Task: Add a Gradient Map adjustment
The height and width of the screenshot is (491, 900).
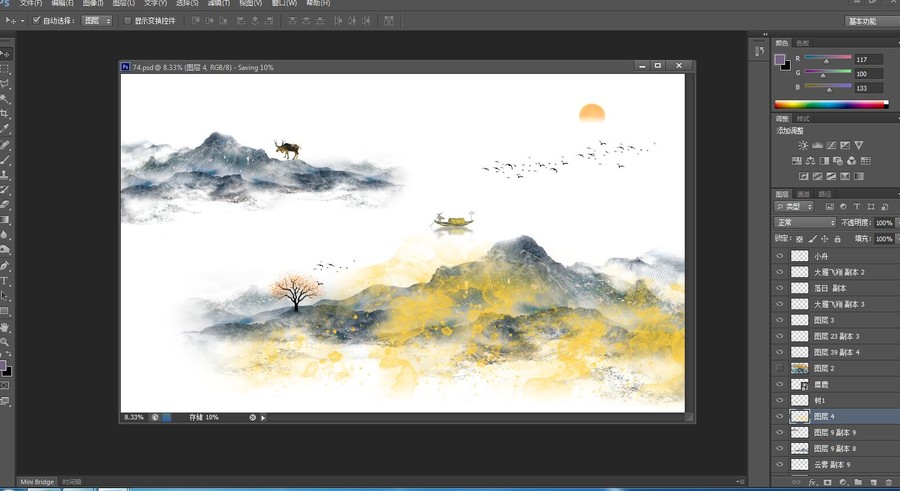Action: point(859,176)
